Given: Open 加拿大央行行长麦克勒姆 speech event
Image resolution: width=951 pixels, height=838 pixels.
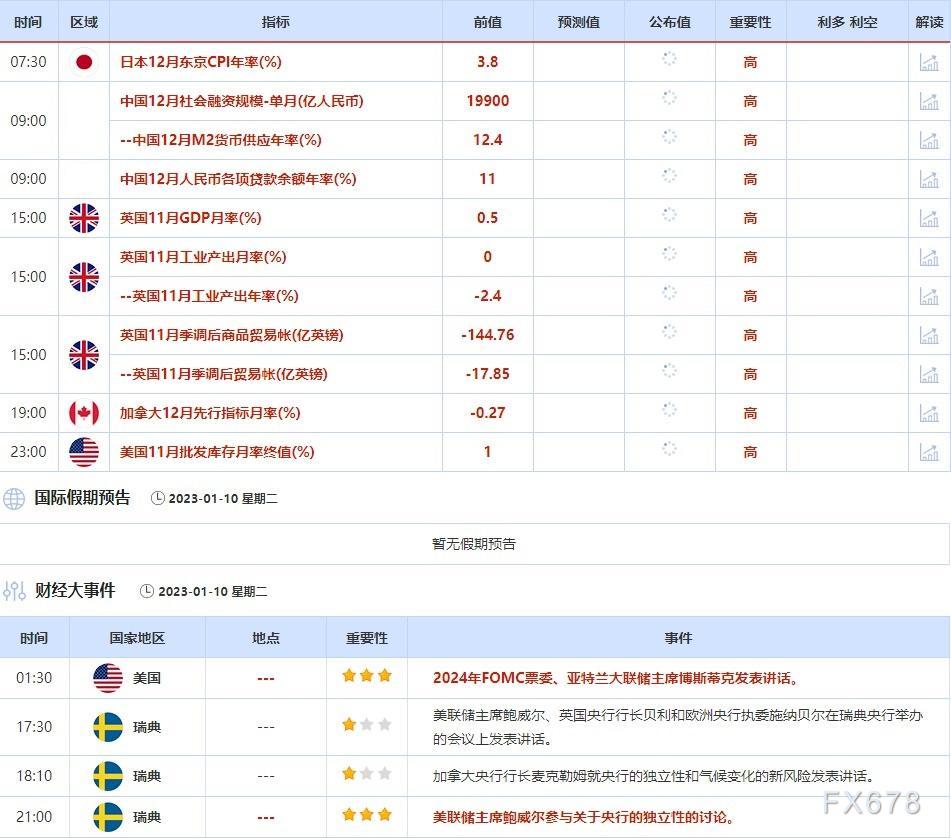Looking at the screenshot, I should 654,776.
